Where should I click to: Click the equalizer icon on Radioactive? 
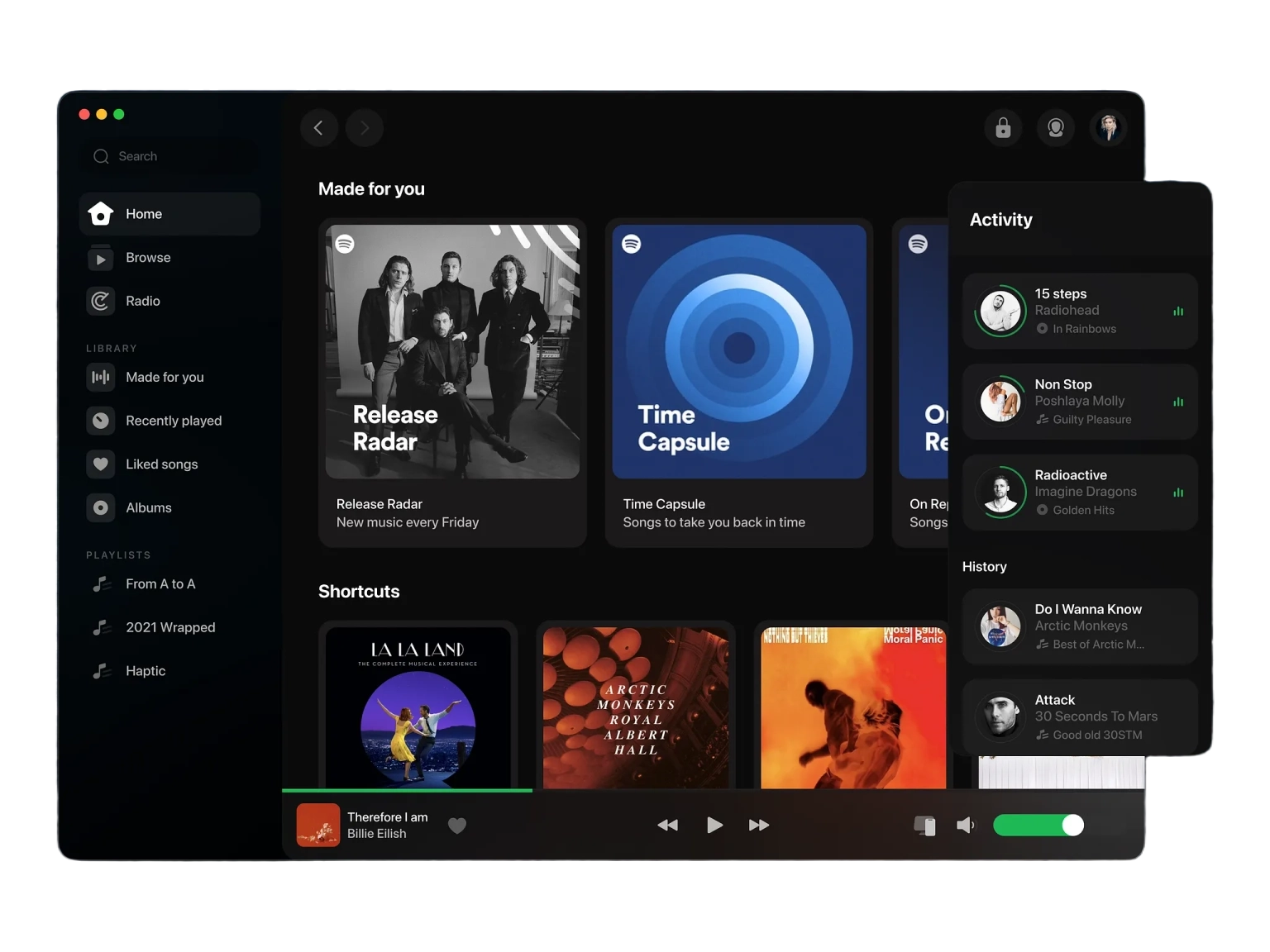pos(1178,493)
